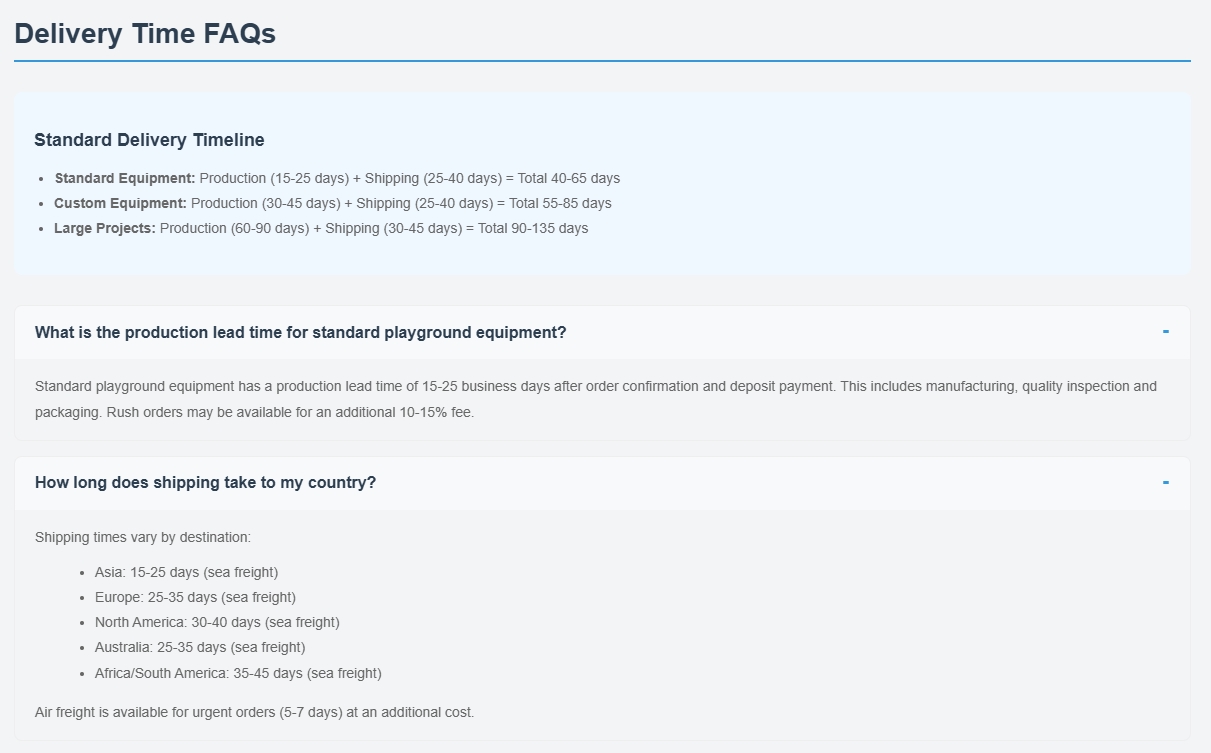
Task: Select the Large Projects timeline entry
Action: [x=321, y=229]
